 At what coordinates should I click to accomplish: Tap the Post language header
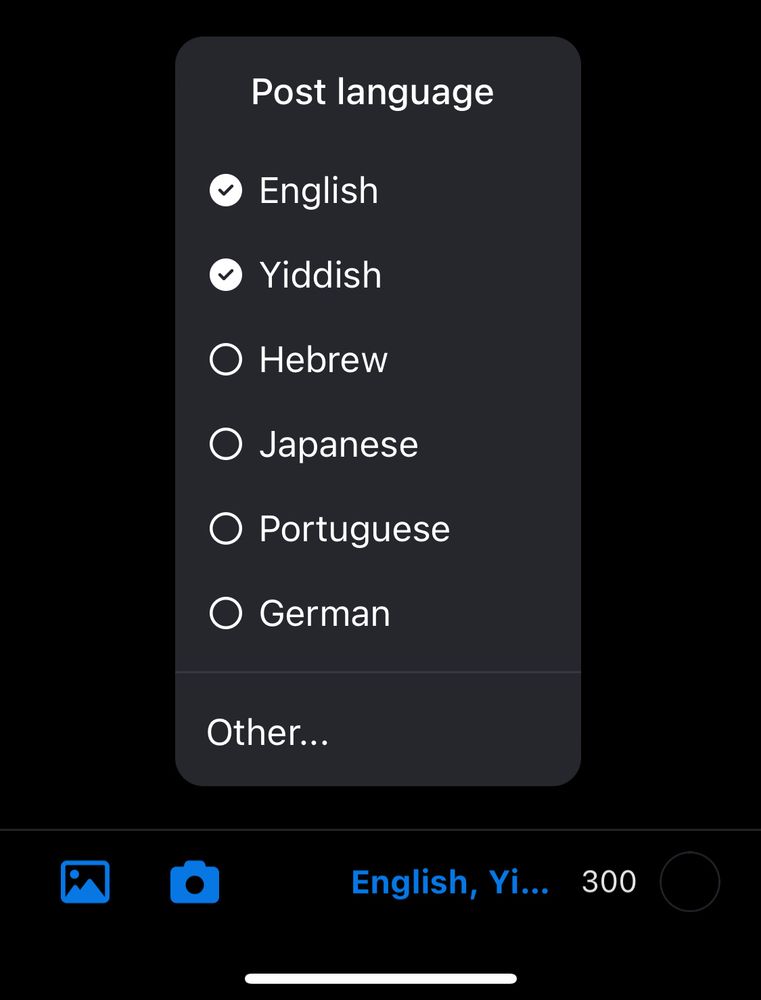pyautogui.click(x=373, y=92)
